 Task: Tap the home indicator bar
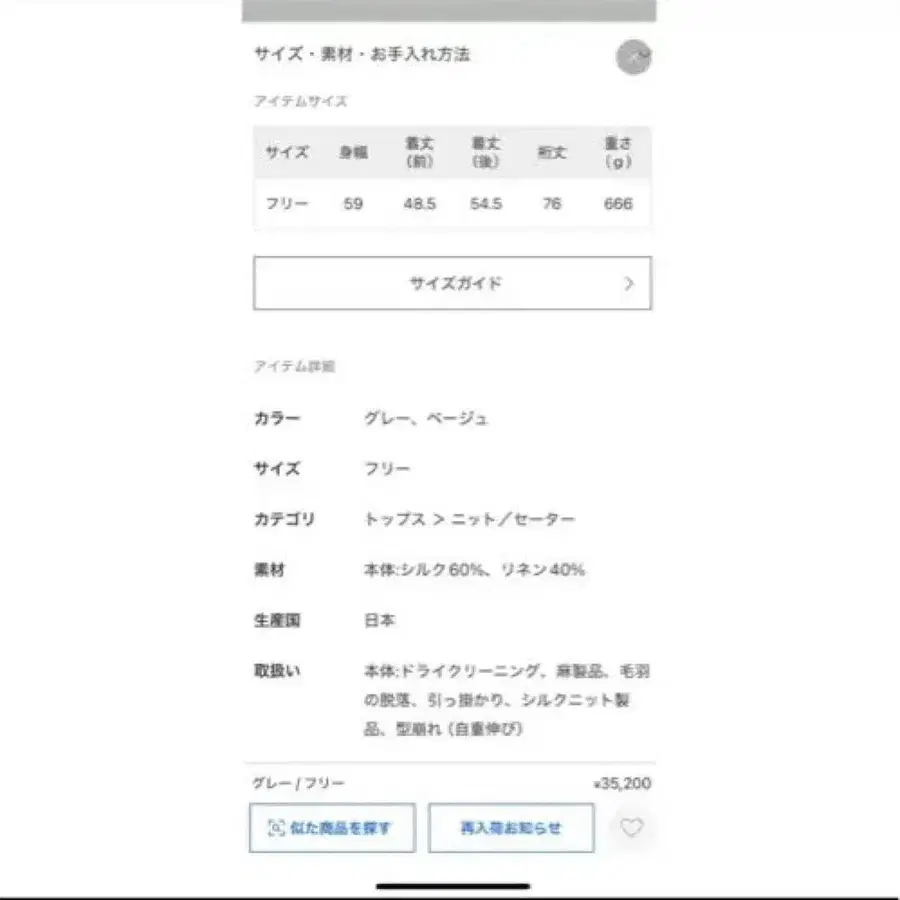[x=453, y=886]
